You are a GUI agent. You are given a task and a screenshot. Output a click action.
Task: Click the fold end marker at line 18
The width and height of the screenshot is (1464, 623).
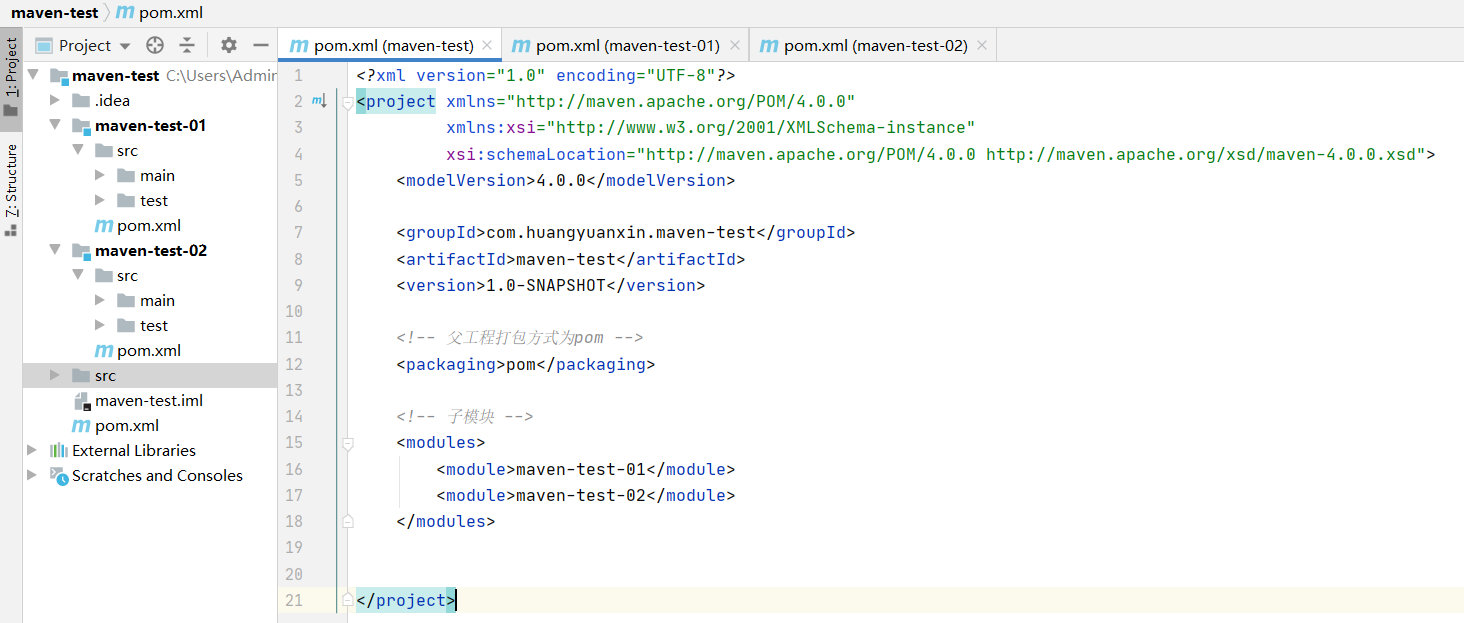347,521
